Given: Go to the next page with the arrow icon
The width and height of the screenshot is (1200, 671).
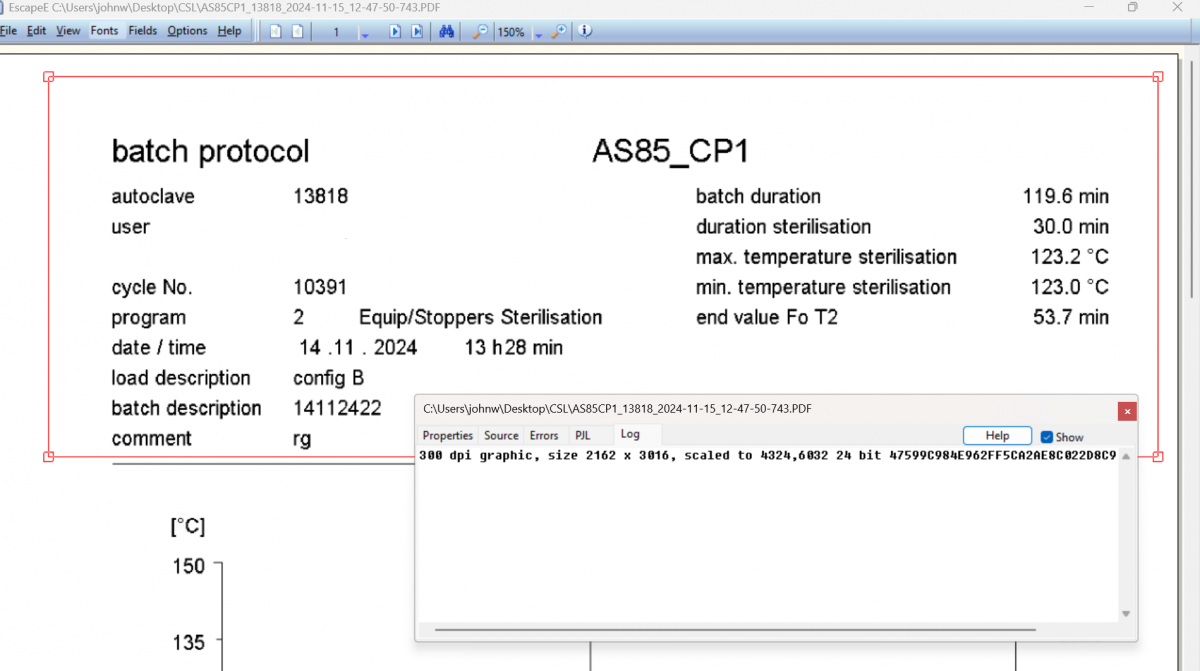Looking at the screenshot, I should [395, 31].
